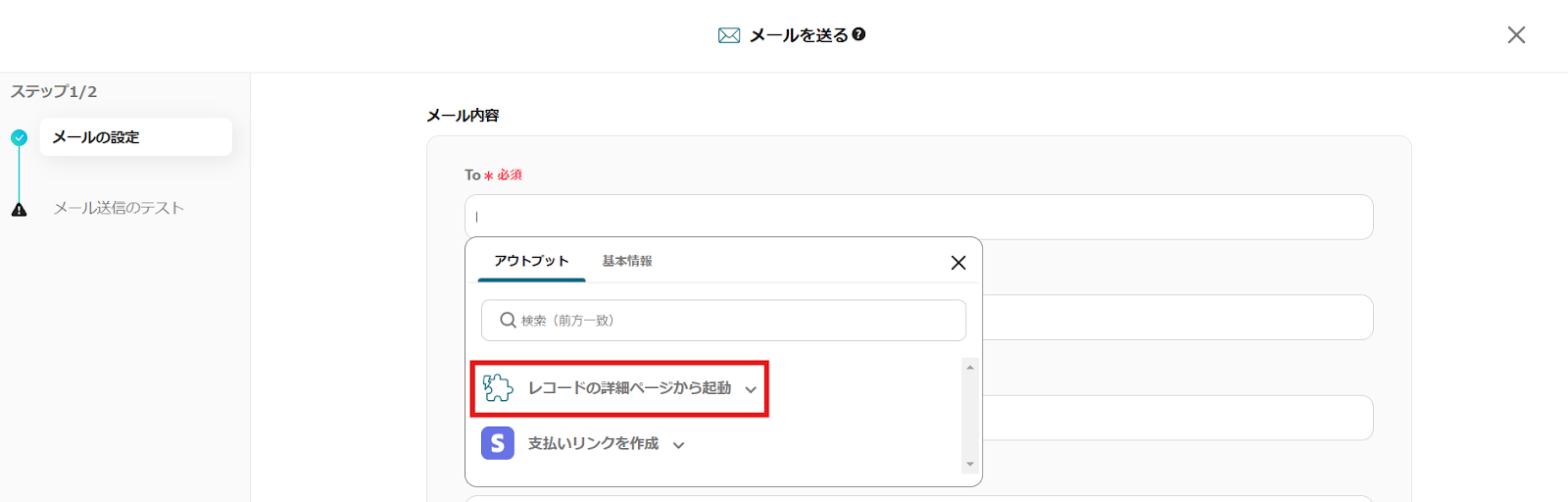The image size is (1568, 502).
Task: Click the magnifier search icon
Action: 508,321
